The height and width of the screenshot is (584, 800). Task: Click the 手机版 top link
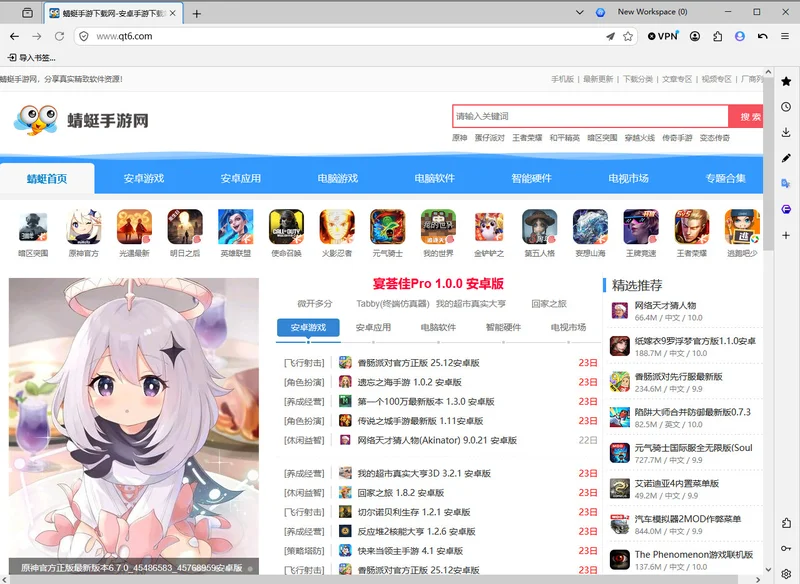pos(562,79)
